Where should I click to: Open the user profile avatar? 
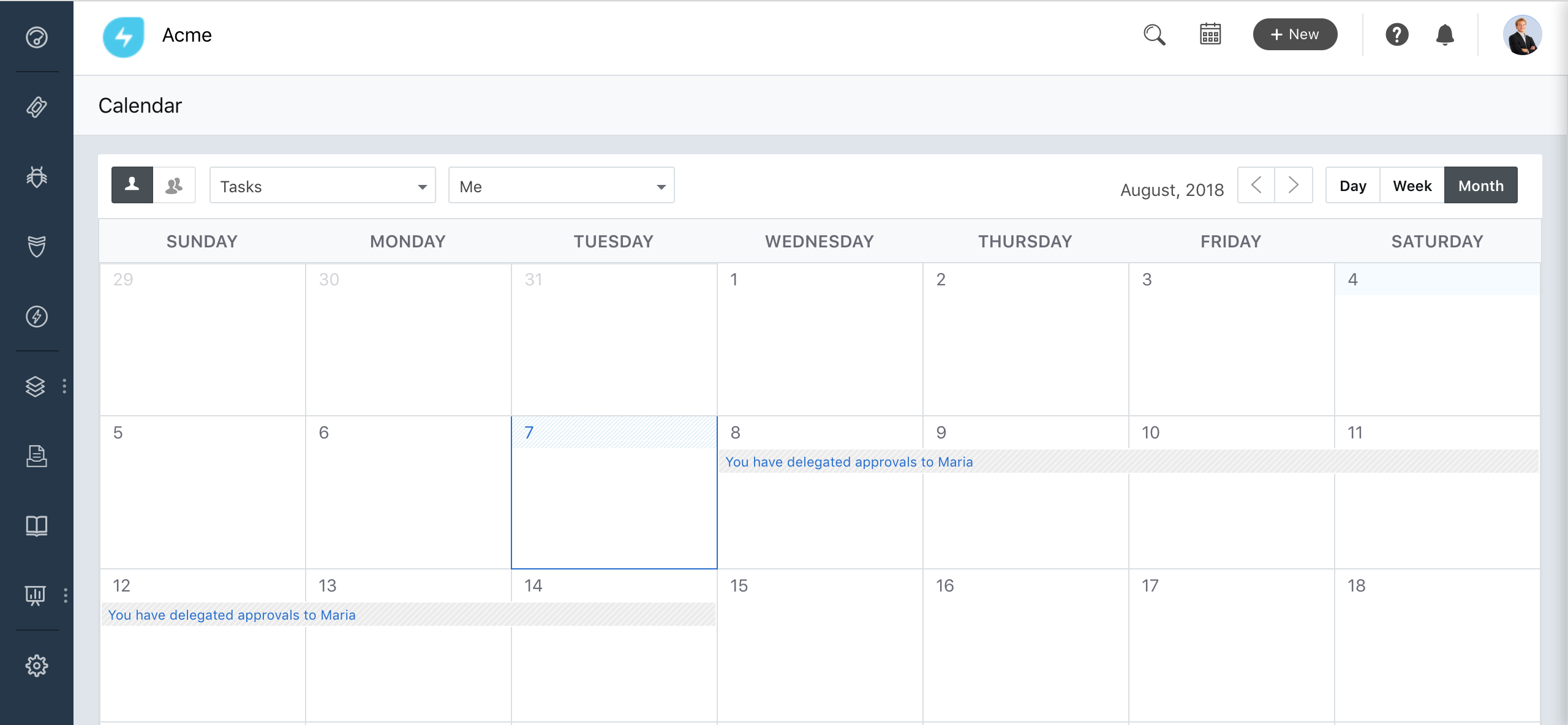point(1521,35)
